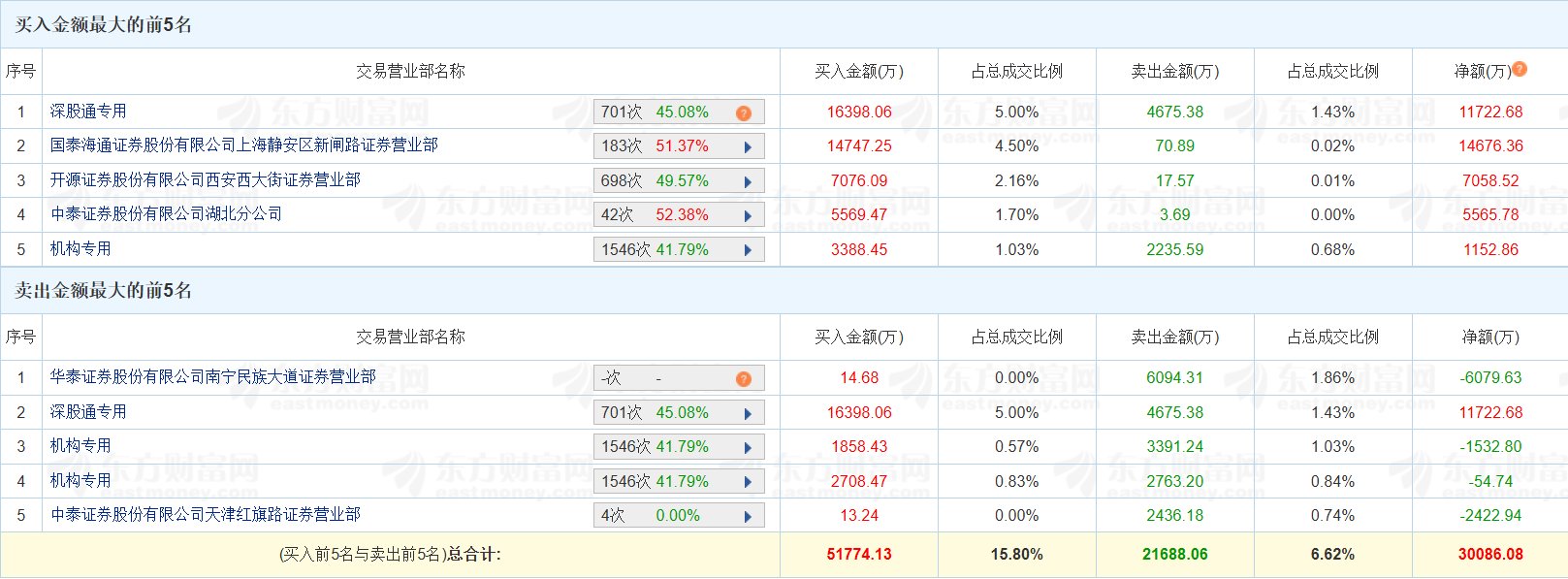Expand arrow for 国泰海通证券 183次 stats
Image resolution: width=1568 pixels, height=579 pixels.
click(x=748, y=147)
